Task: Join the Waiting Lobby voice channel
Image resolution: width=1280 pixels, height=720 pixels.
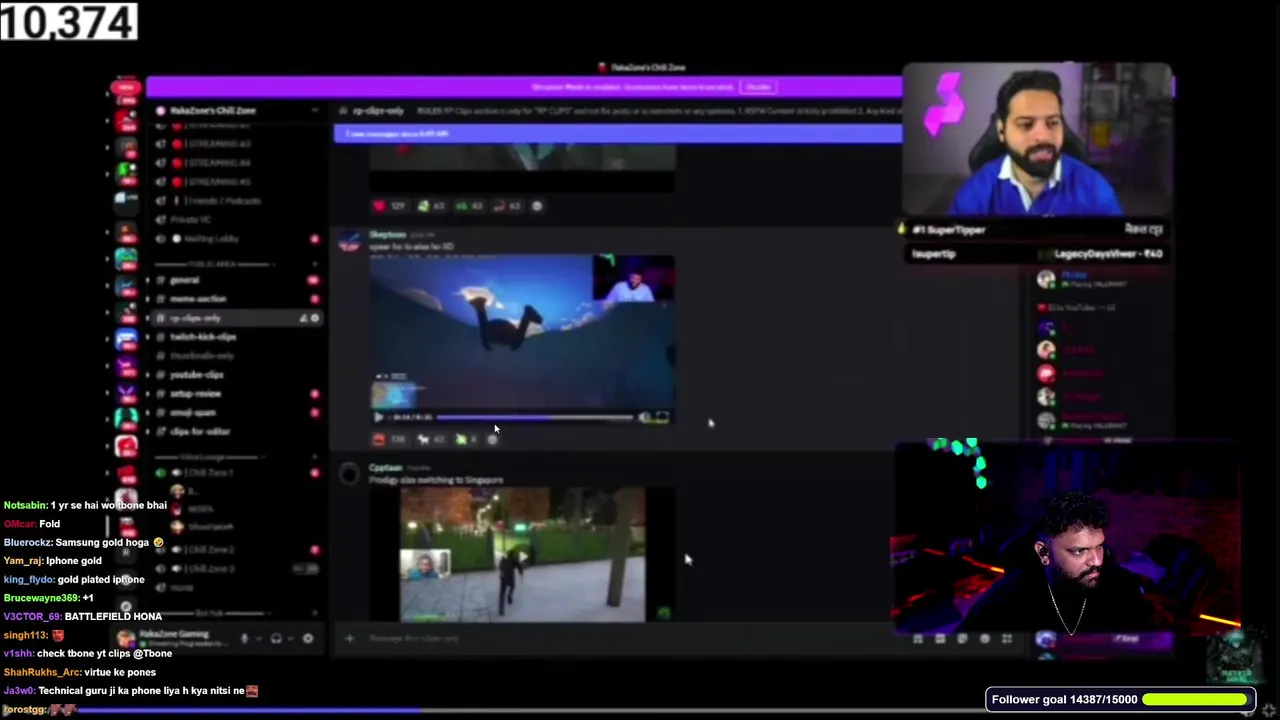Action: pyautogui.click(x=213, y=239)
